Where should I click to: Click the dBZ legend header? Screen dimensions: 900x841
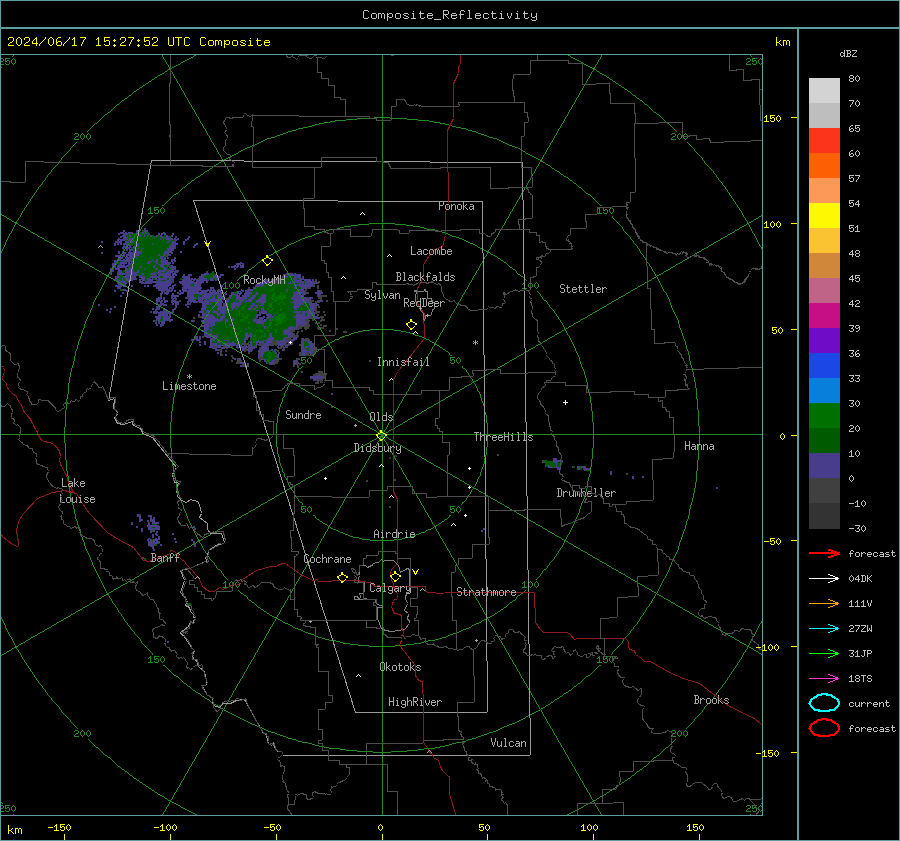pos(848,53)
